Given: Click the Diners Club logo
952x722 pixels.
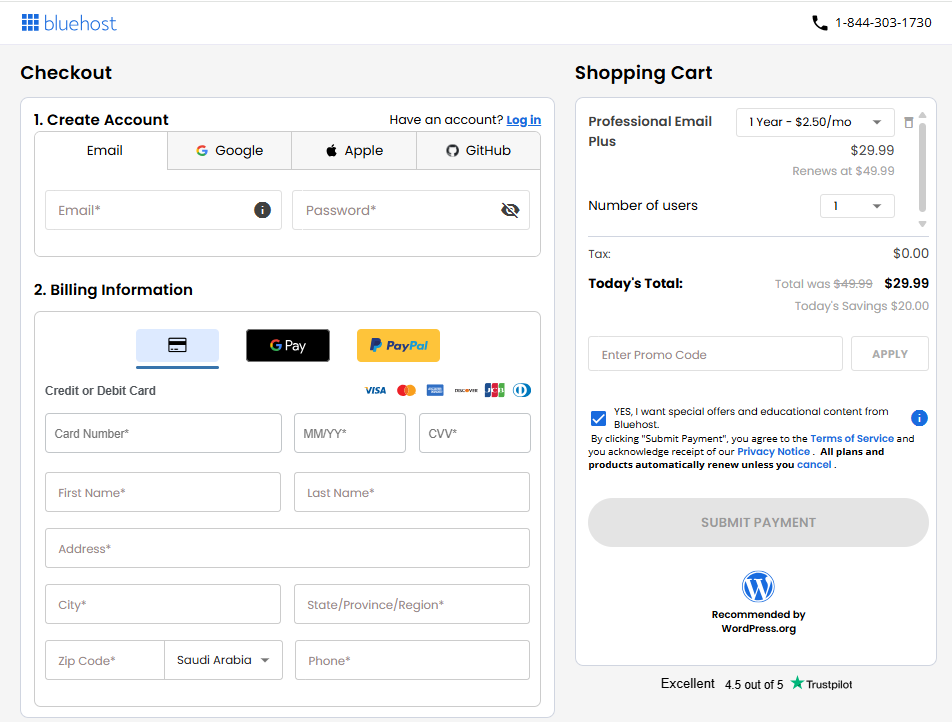Looking at the screenshot, I should (x=522, y=390).
